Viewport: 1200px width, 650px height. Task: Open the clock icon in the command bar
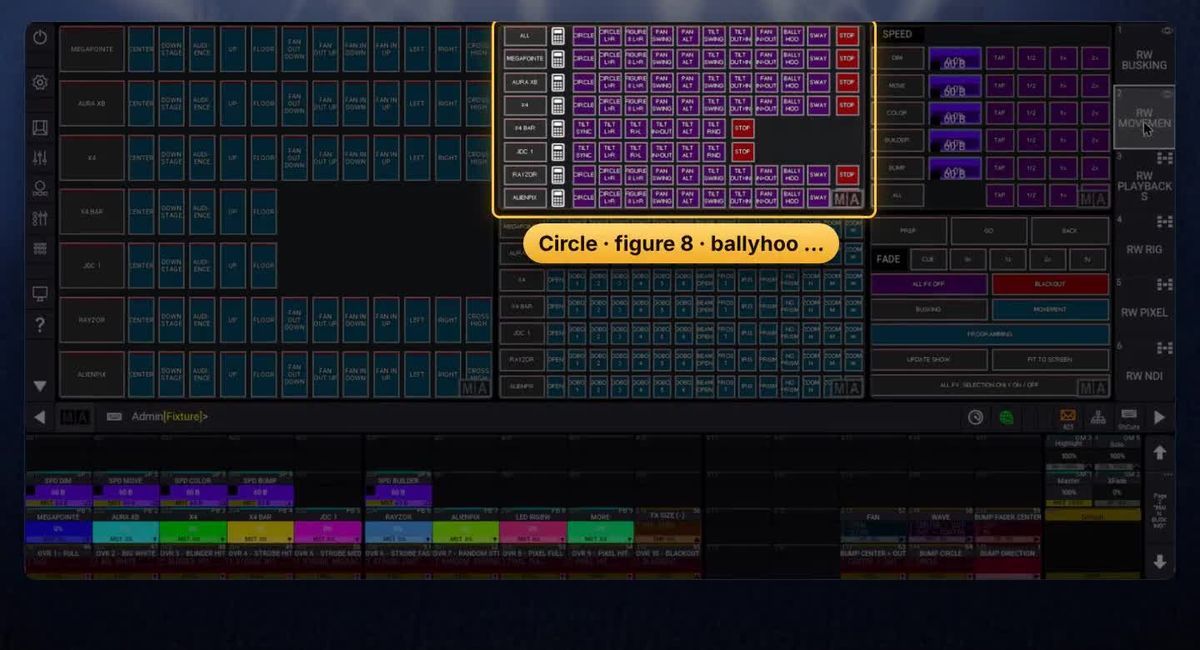(x=975, y=417)
